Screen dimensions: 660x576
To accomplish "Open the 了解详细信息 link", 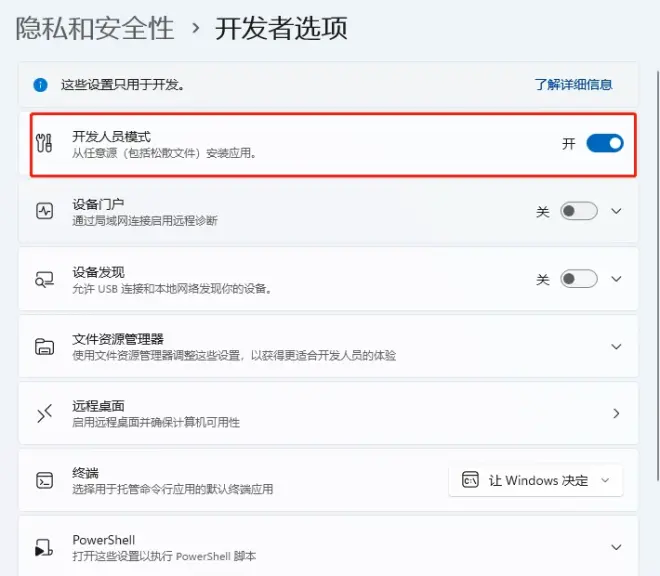I will (x=573, y=85).
